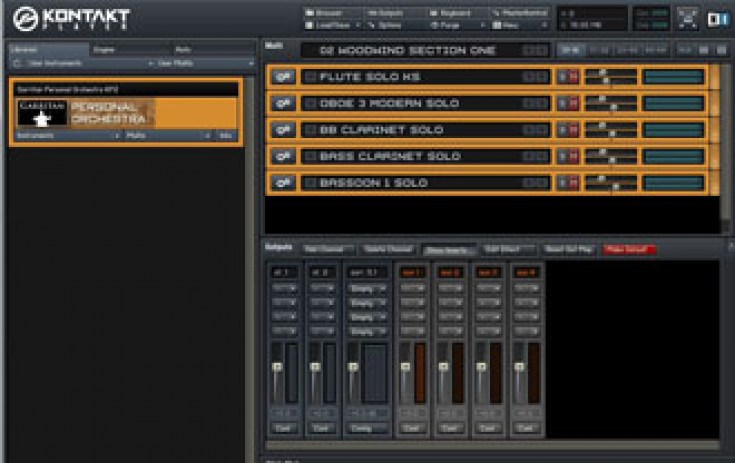
Task: Click the Oboe 3 Modern Solo level meter
Action: click(x=674, y=104)
